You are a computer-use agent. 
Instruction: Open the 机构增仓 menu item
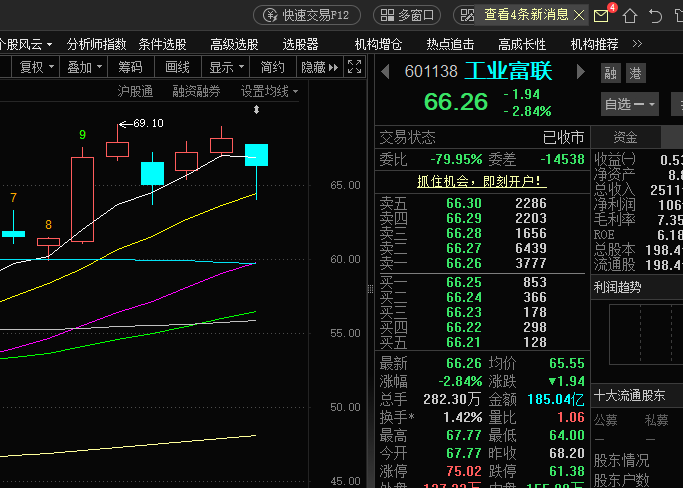(378, 44)
